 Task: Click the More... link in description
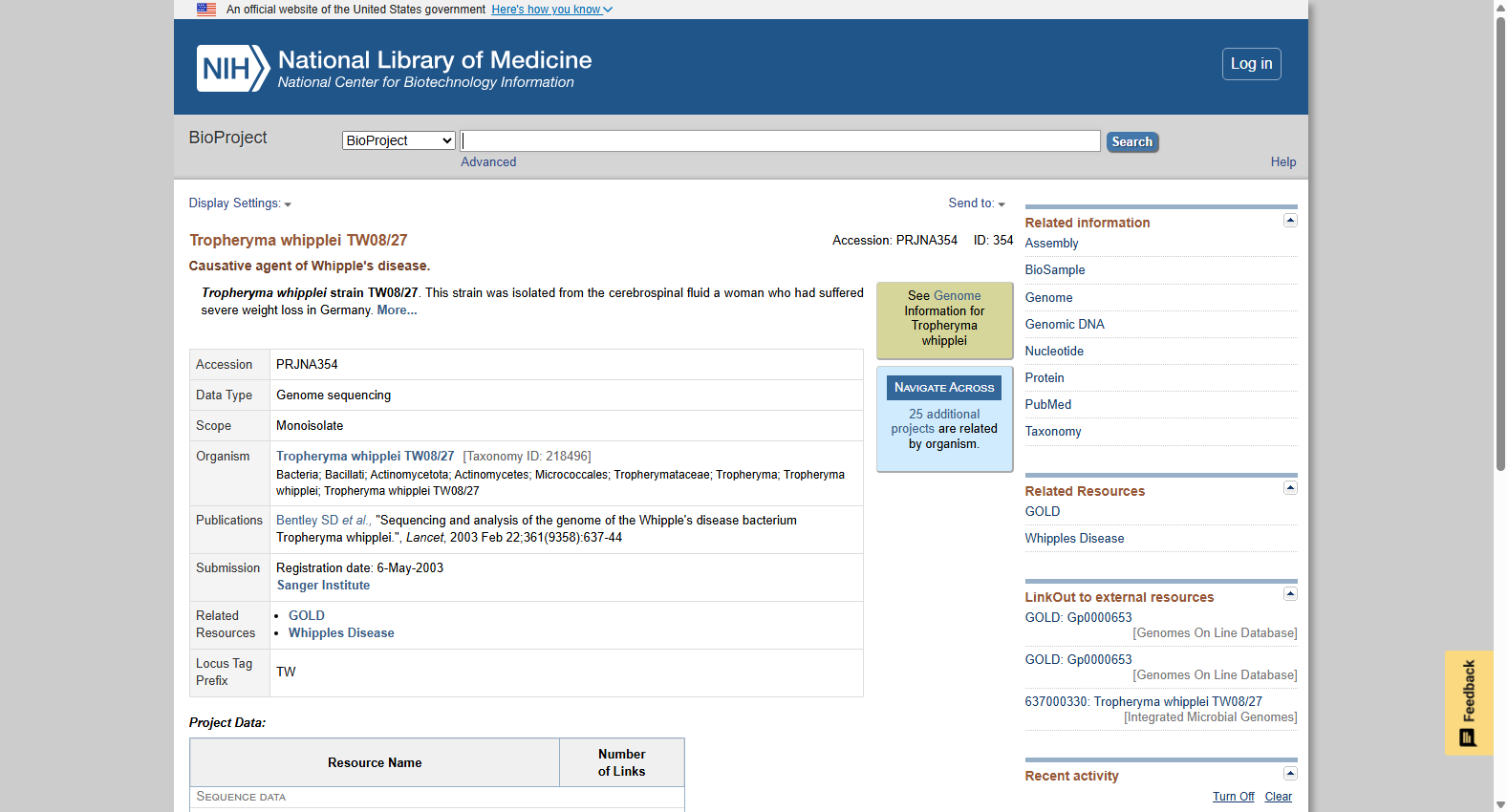pos(397,310)
